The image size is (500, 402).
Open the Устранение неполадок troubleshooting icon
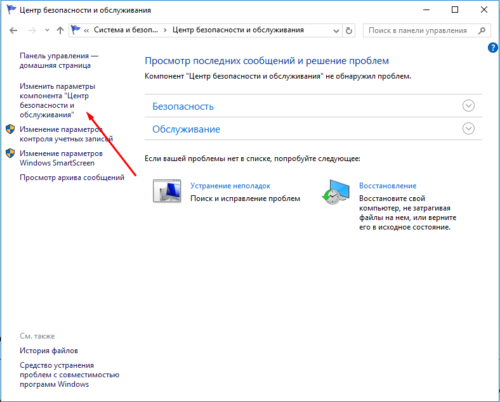[x=167, y=191]
